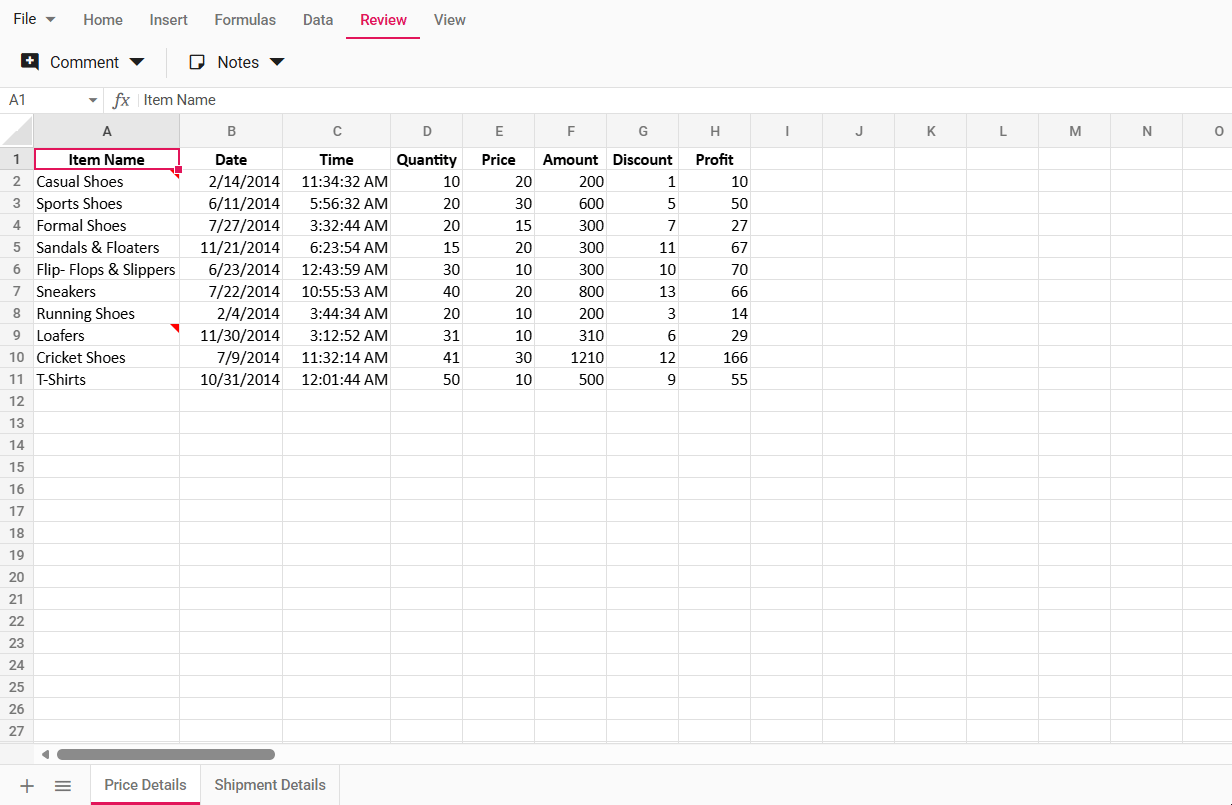Open the Notes pane

pyautogui.click(x=228, y=61)
